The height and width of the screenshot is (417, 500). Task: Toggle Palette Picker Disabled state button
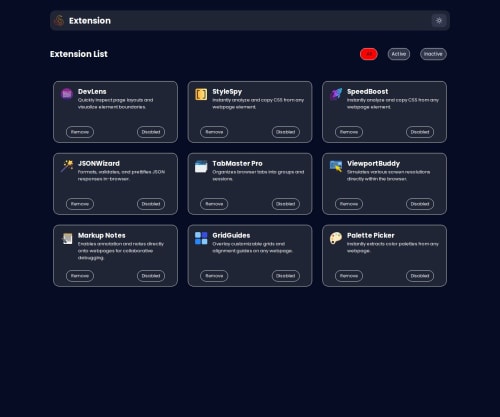tap(420, 276)
